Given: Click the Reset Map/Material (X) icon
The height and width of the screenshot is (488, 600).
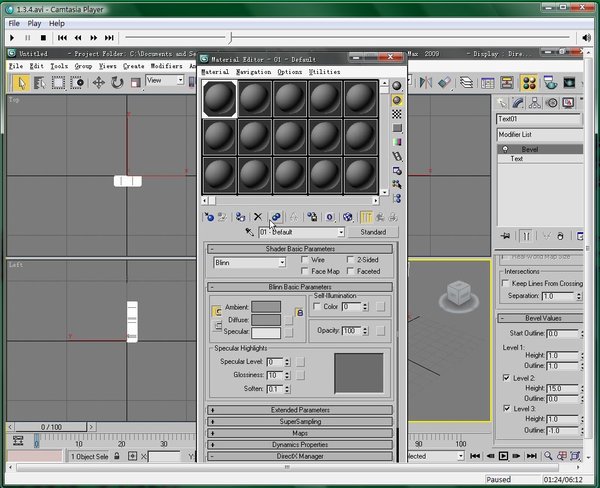Looking at the screenshot, I should coord(258,217).
